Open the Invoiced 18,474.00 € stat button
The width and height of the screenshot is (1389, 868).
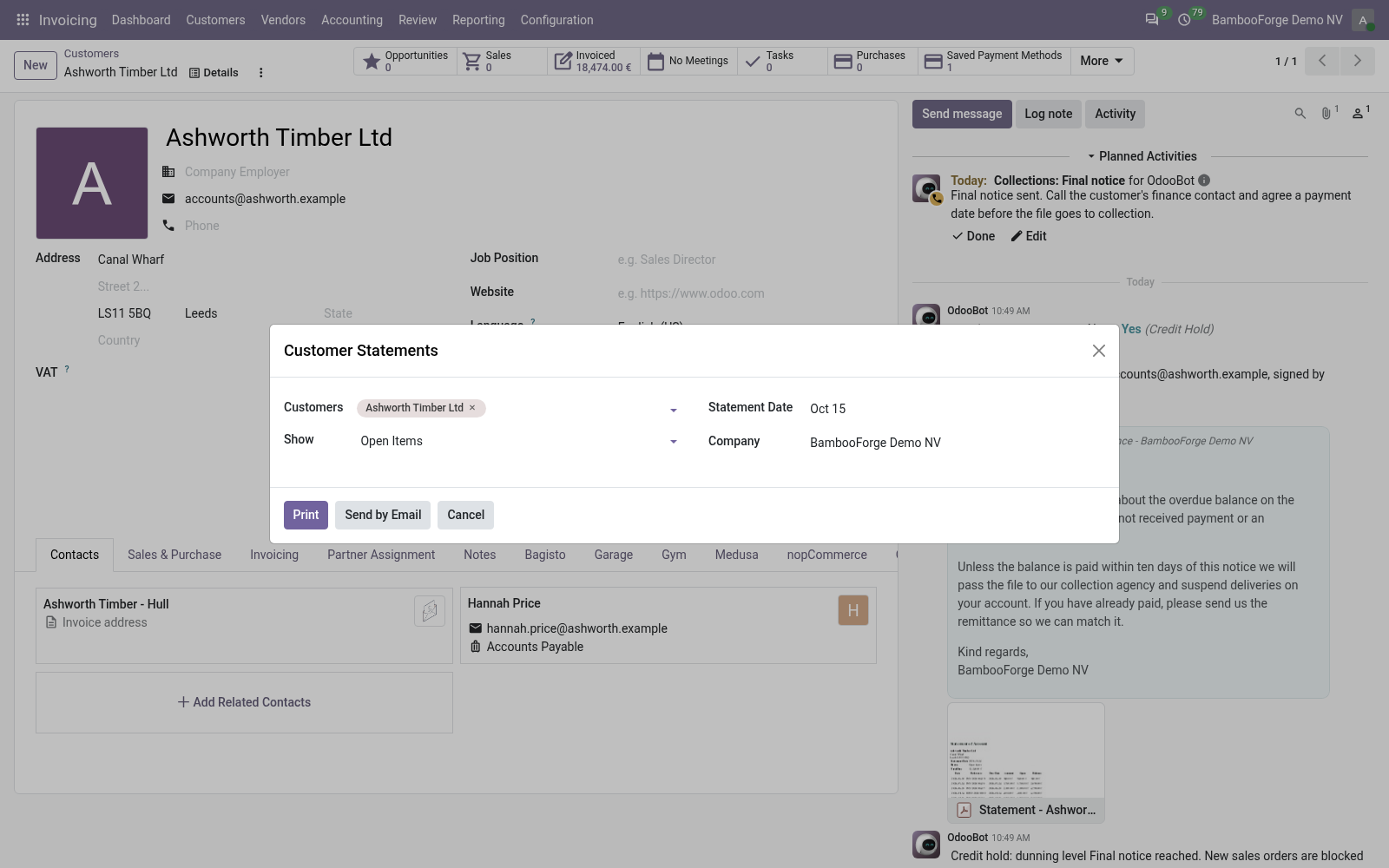tap(594, 61)
